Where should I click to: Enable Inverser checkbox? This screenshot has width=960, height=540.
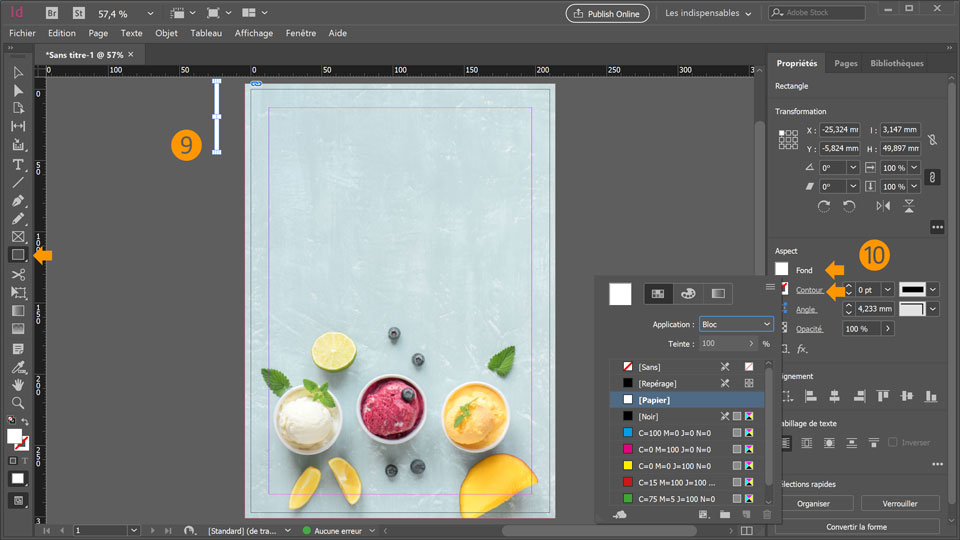click(x=893, y=442)
